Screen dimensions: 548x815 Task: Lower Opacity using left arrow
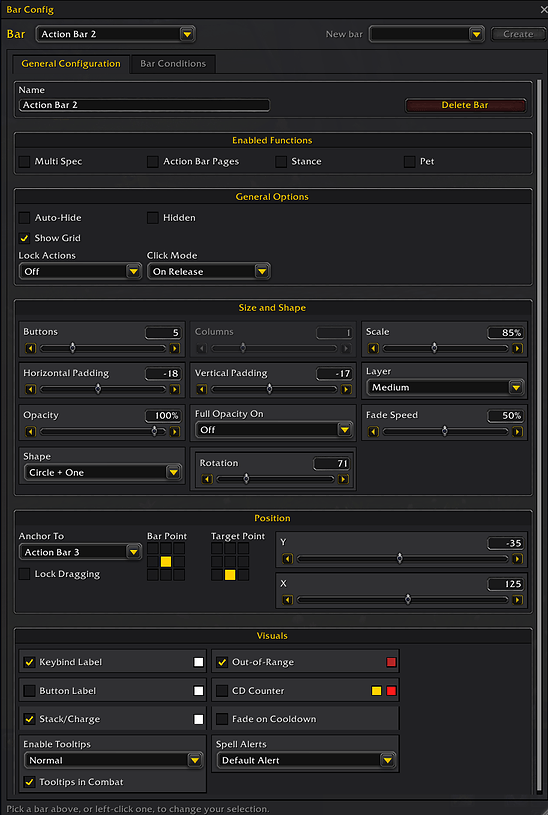tap(30, 431)
